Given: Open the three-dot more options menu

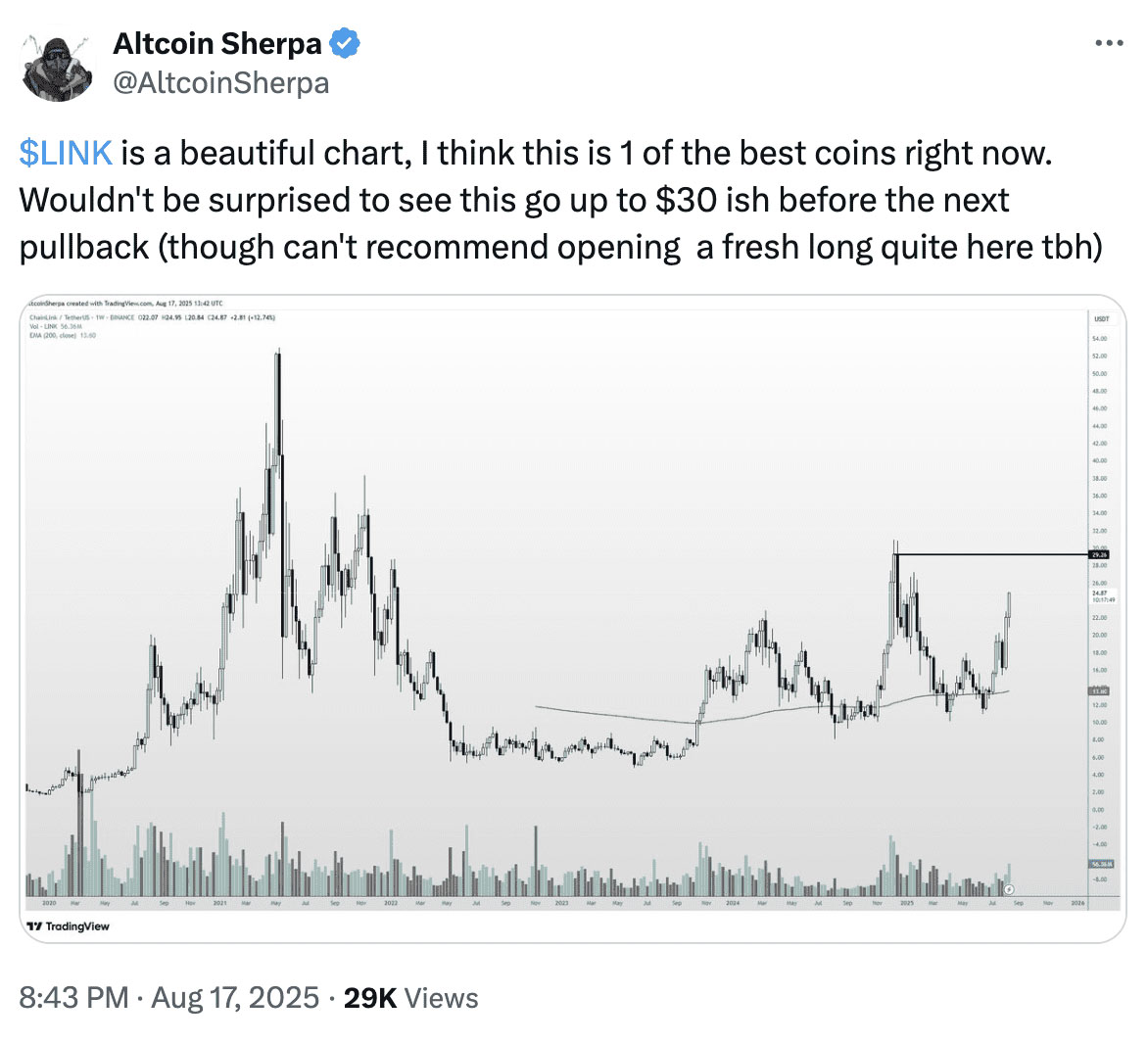Looking at the screenshot, I should coord(1108,43).
